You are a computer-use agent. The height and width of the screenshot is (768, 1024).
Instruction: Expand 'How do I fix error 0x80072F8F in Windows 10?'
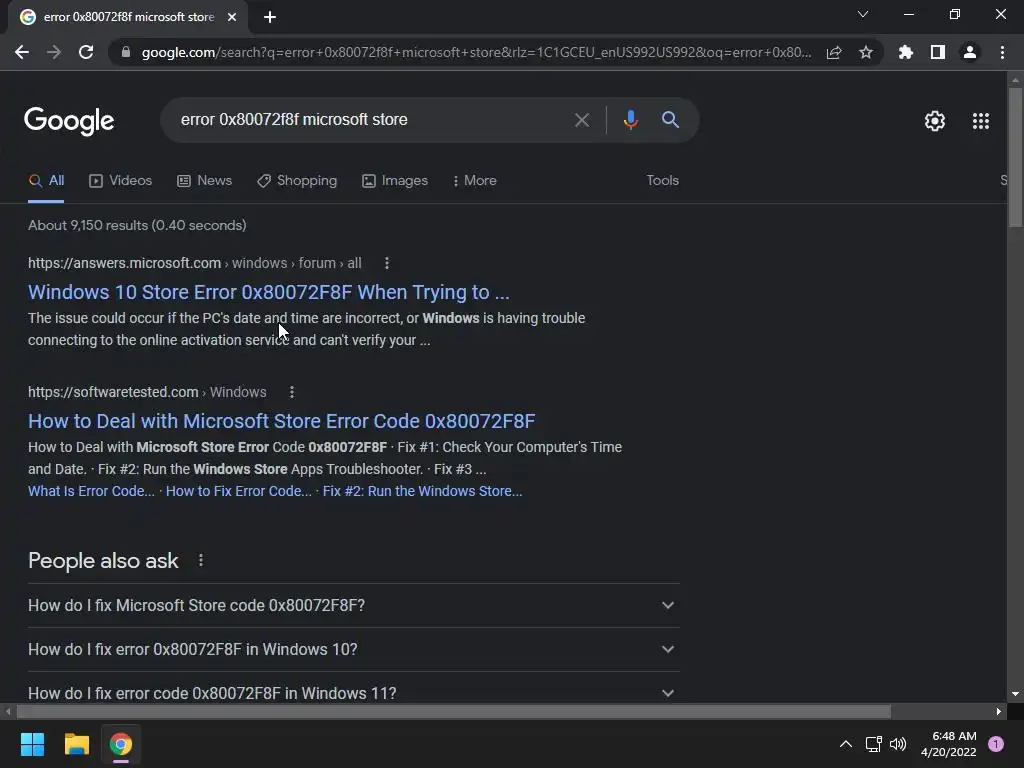pos(353,649)
